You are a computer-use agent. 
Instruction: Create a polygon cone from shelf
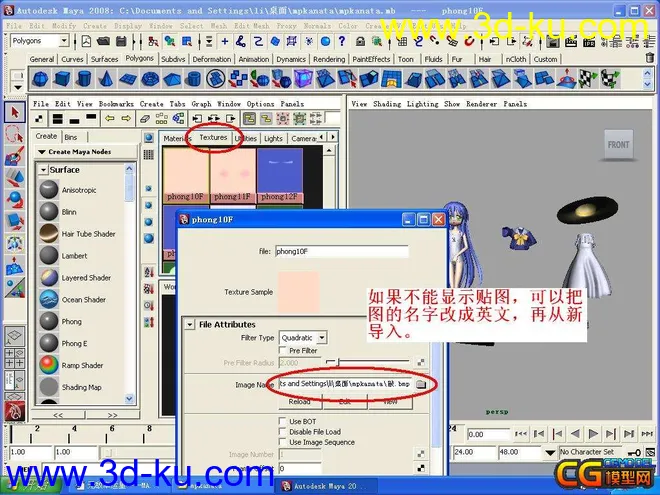(106, 79)
